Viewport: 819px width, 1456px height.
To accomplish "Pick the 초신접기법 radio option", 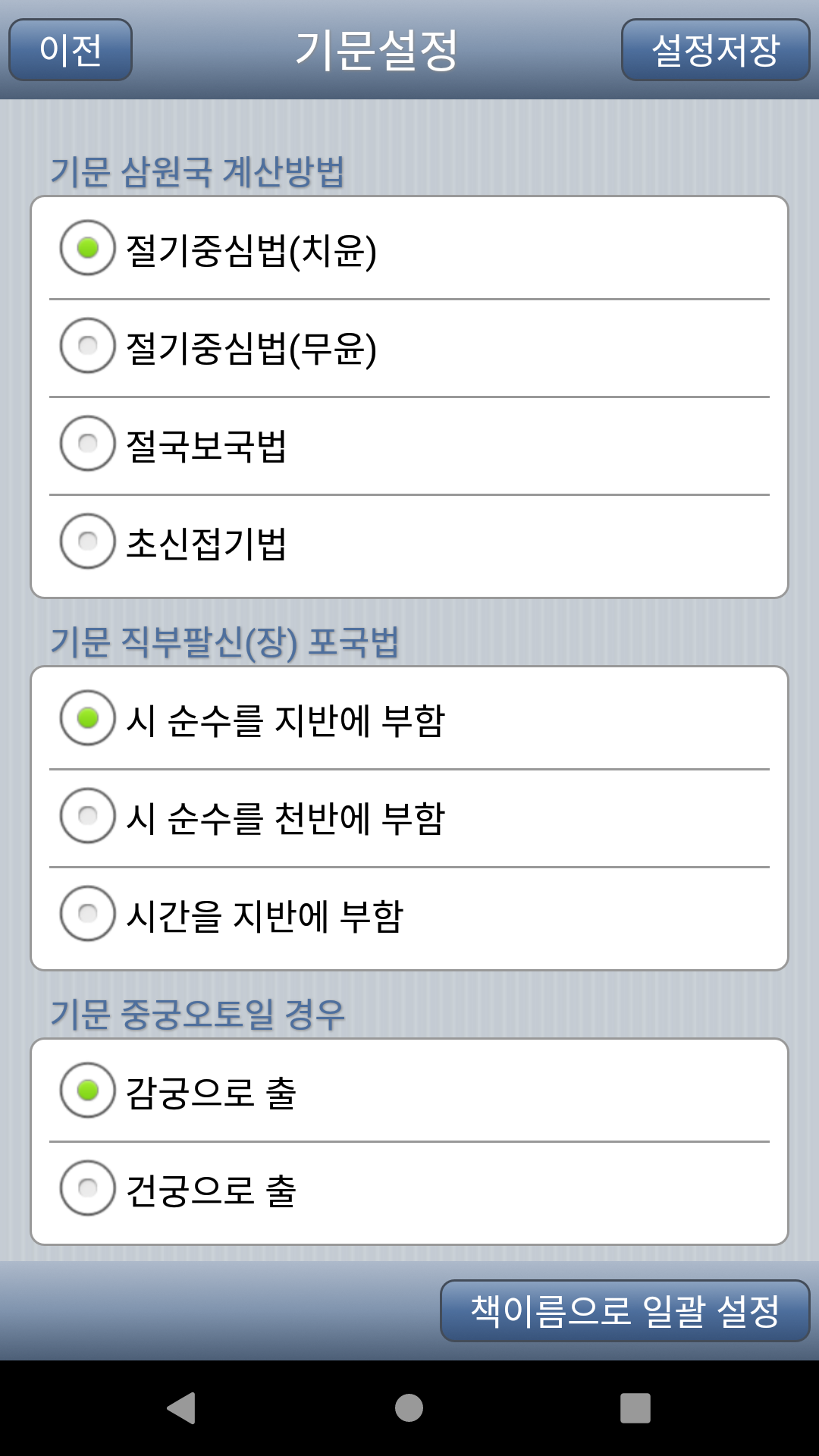I will (88, 541).
